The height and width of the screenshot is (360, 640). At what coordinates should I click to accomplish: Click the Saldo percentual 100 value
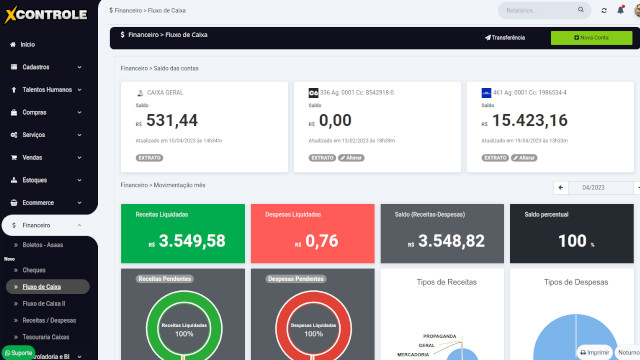572,241
